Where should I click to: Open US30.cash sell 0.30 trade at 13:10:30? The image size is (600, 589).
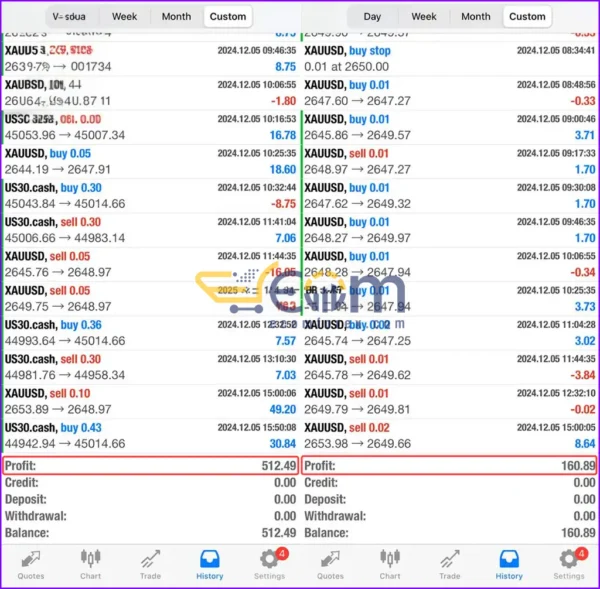point(150,367)
